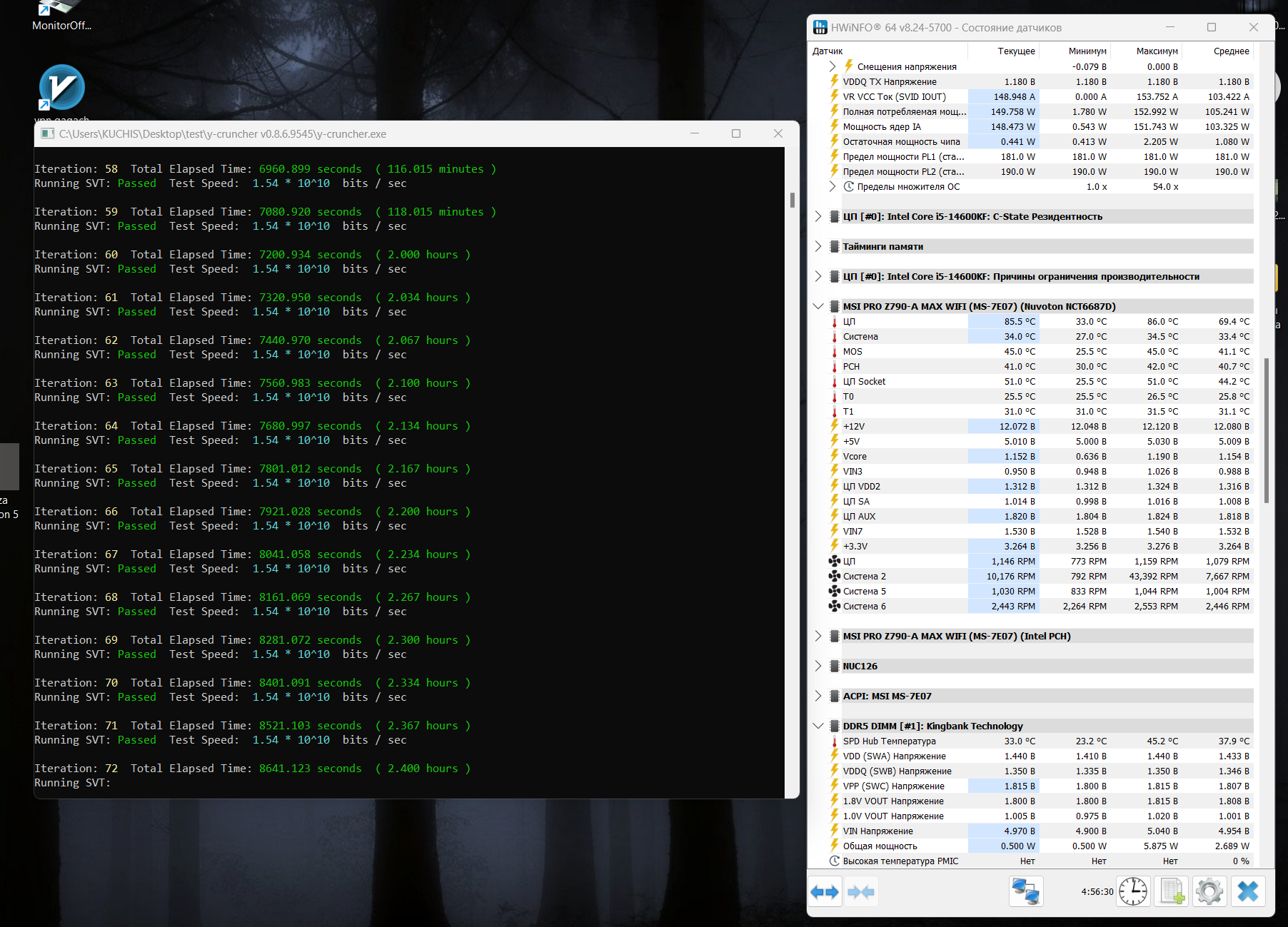Click the clock icon of Пределы множителя OC

[848, 186]
